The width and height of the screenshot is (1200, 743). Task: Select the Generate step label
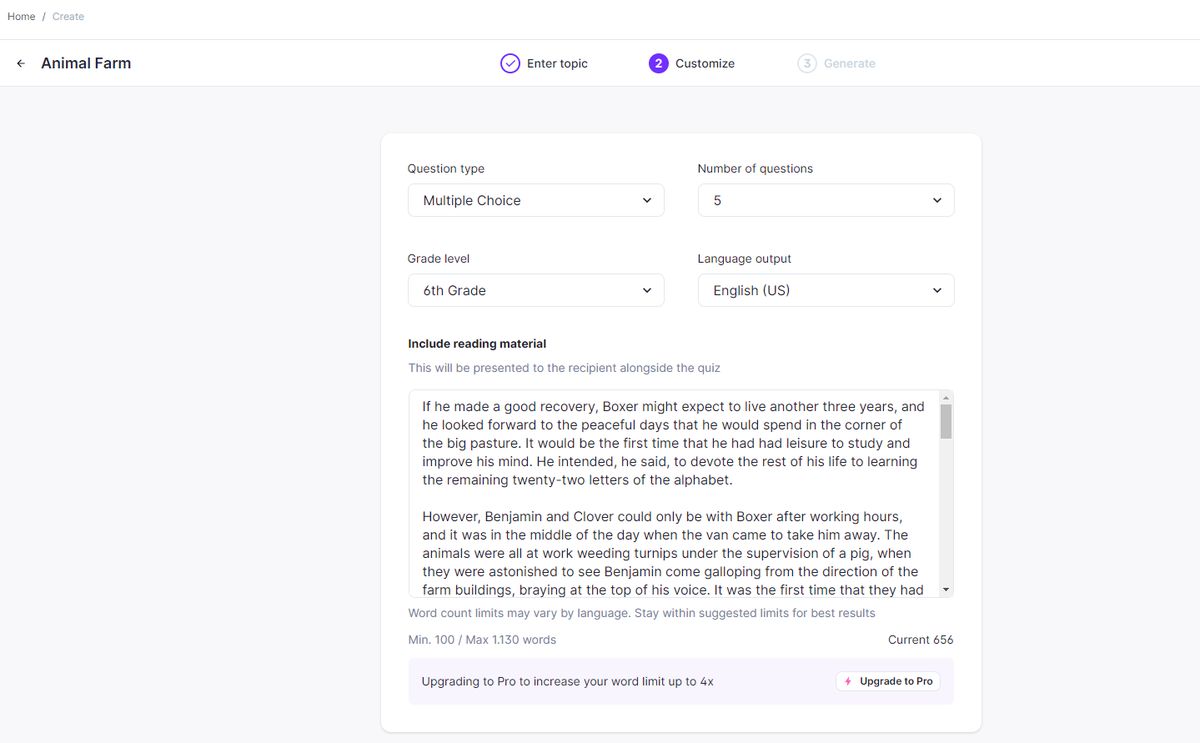click(x=849, y=63)
